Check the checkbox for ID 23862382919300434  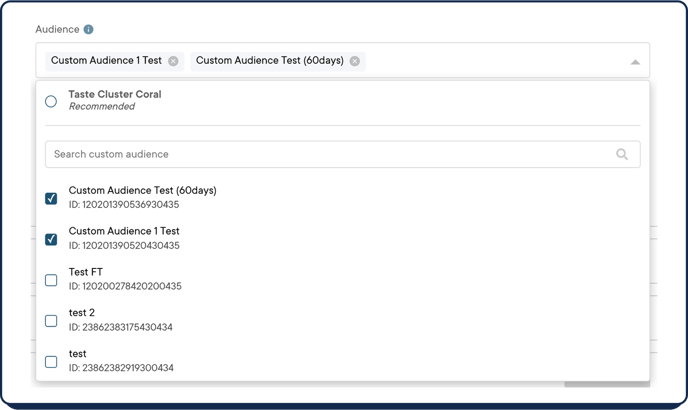coord(51,362)
